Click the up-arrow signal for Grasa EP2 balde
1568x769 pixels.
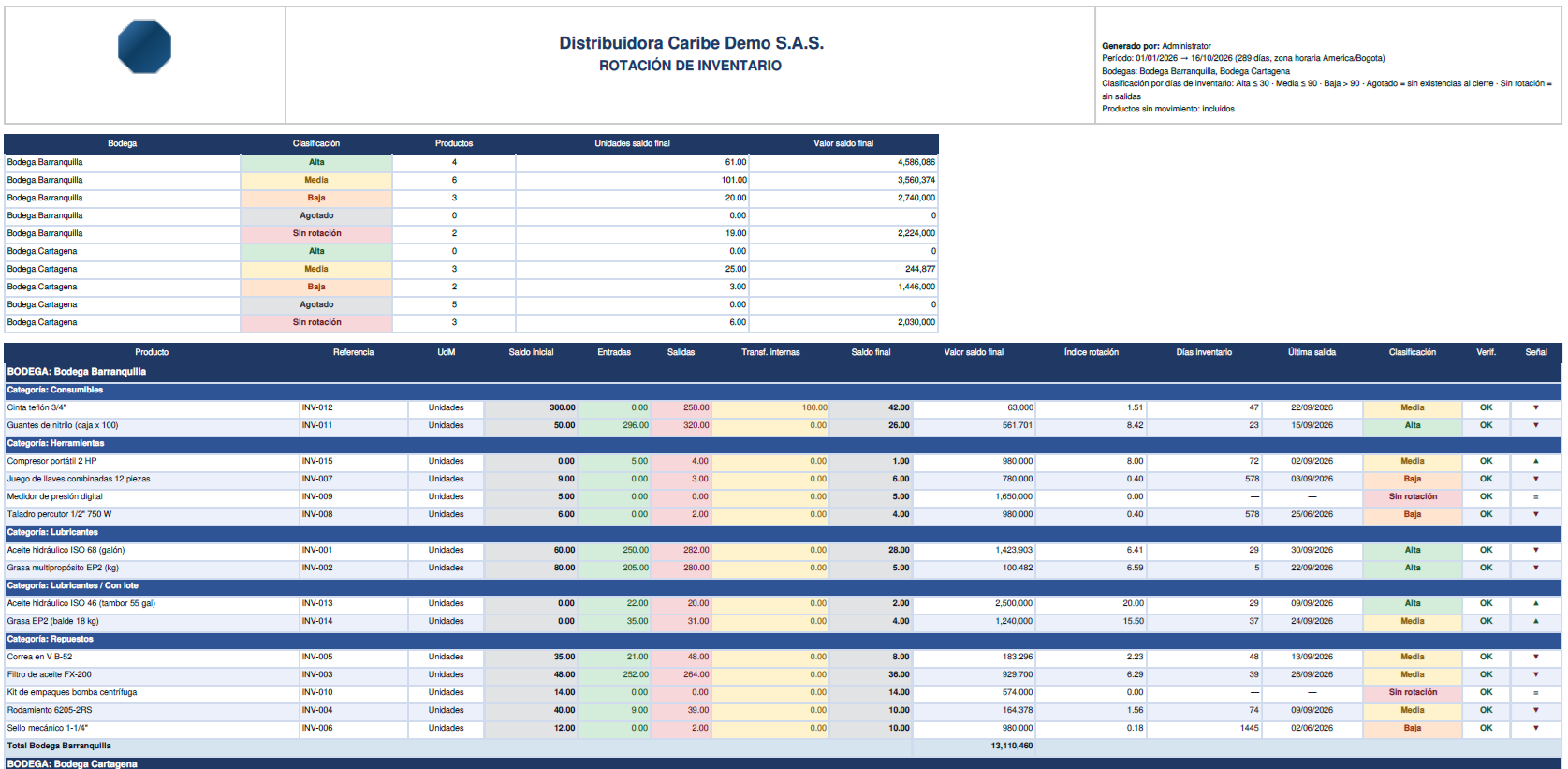point(1535,621)
